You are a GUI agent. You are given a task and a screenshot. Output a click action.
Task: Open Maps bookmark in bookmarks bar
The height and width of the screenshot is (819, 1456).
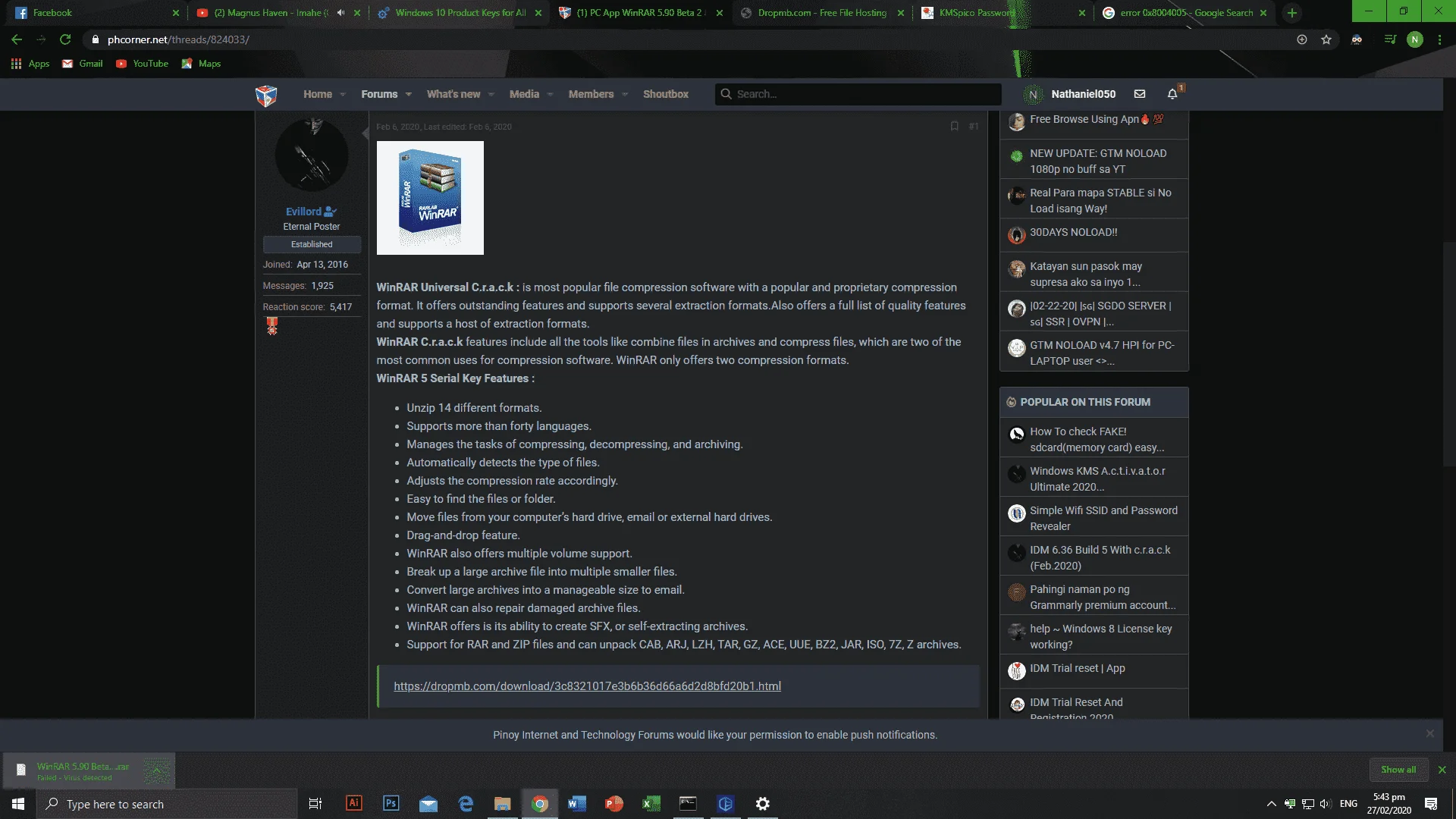[x=202, y=64]
